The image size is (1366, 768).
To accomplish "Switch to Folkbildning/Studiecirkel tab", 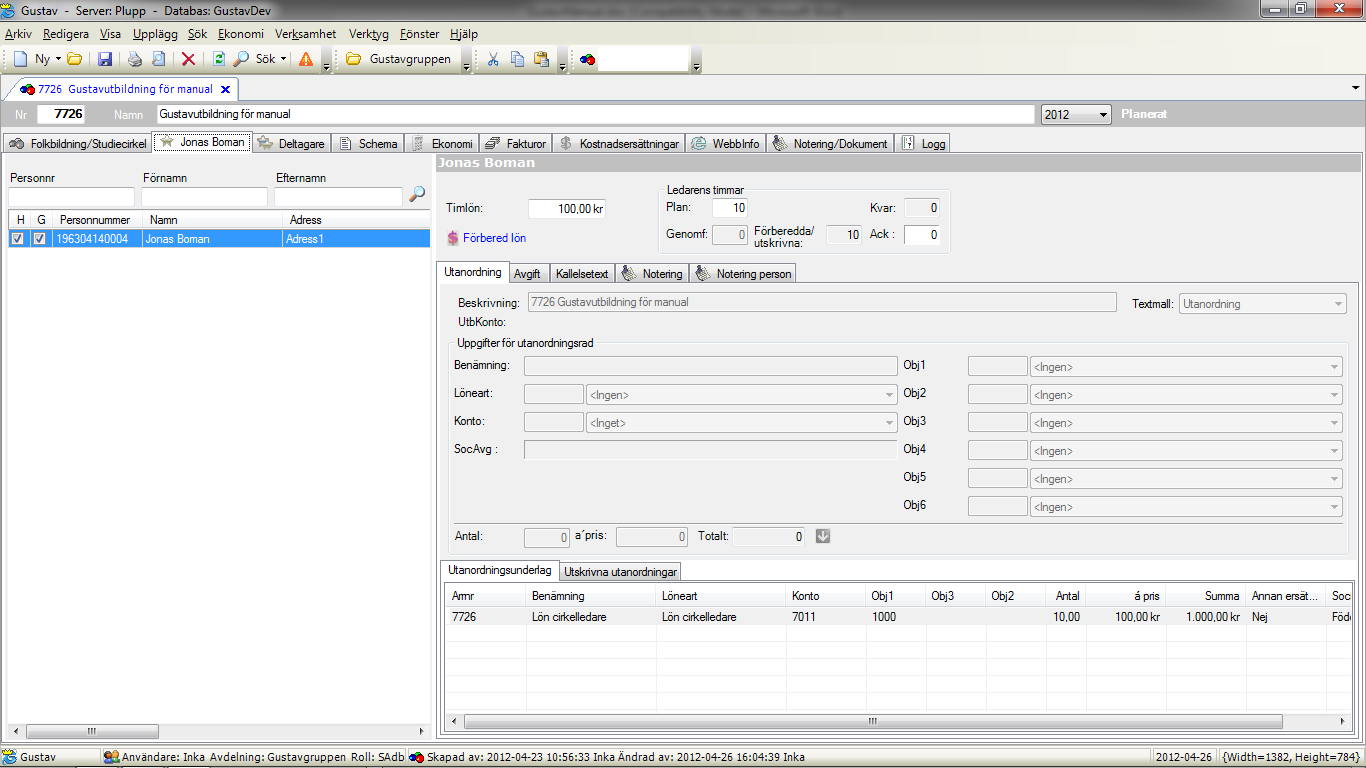I will (78, 144).
